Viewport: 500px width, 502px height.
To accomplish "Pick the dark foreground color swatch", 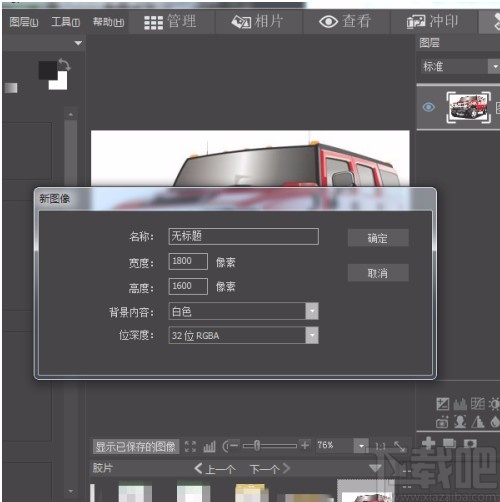I will pyautogui.click(x=48, y=70).
